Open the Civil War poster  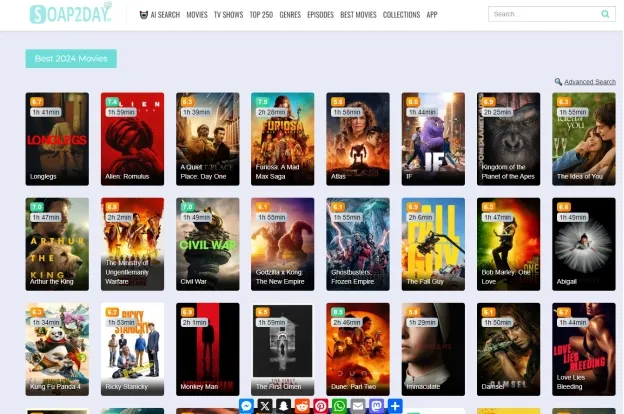[x=208, y=244]
